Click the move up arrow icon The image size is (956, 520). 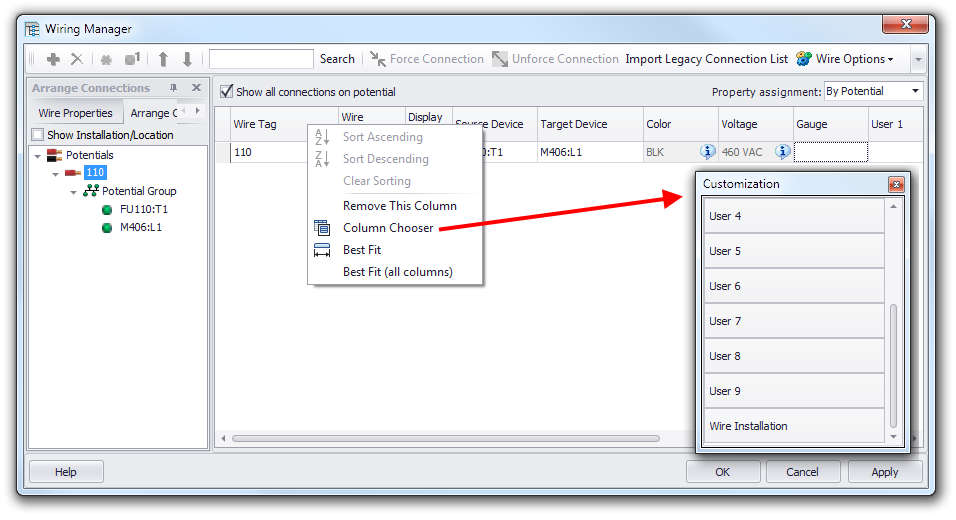point(163,59)
